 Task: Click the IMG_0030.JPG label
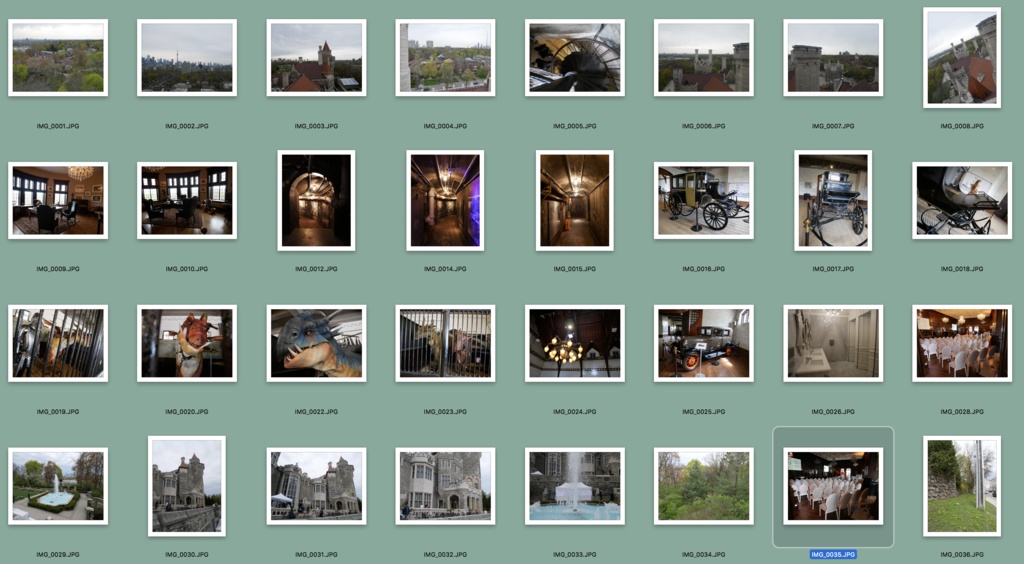click(x=187, y=555)
